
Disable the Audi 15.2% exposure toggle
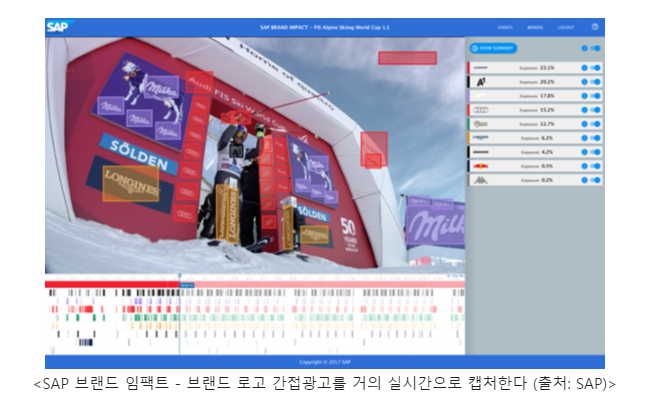pos(596,110)
